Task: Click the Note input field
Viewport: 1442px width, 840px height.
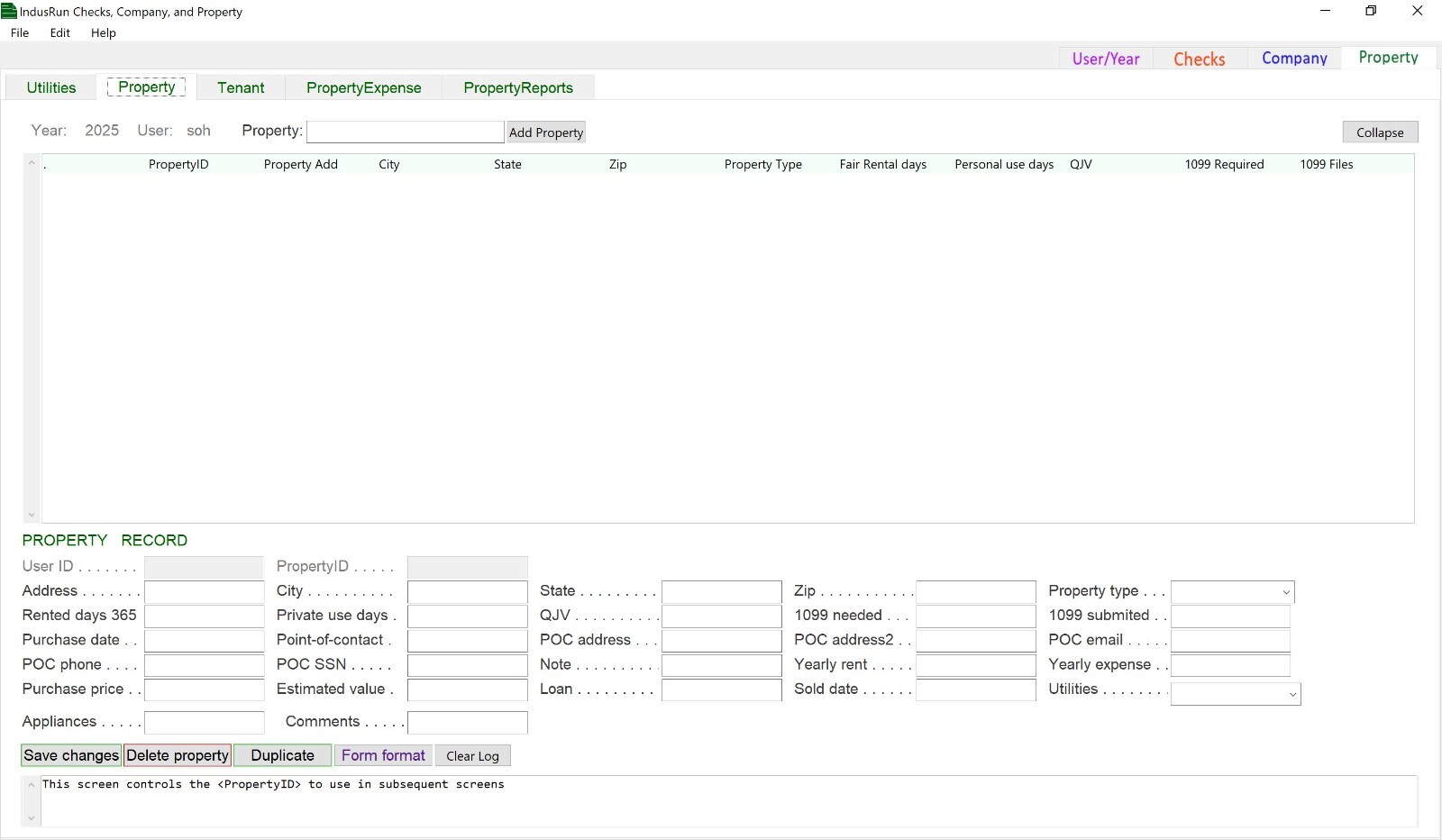Action: point(722,665)
